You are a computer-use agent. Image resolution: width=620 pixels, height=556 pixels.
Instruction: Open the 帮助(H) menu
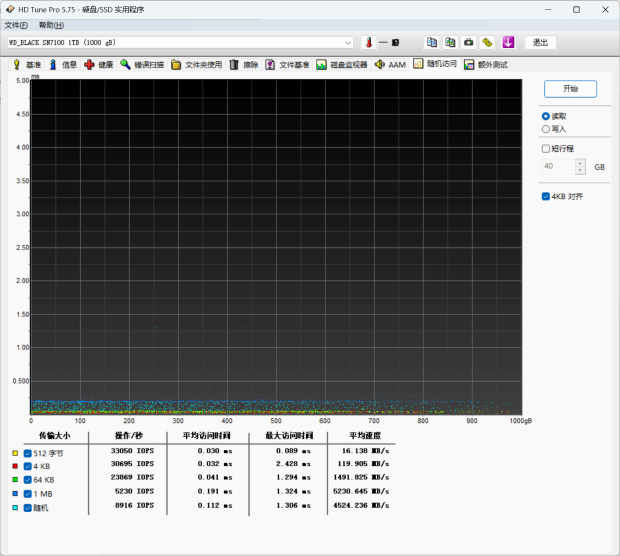coord(51,25)
